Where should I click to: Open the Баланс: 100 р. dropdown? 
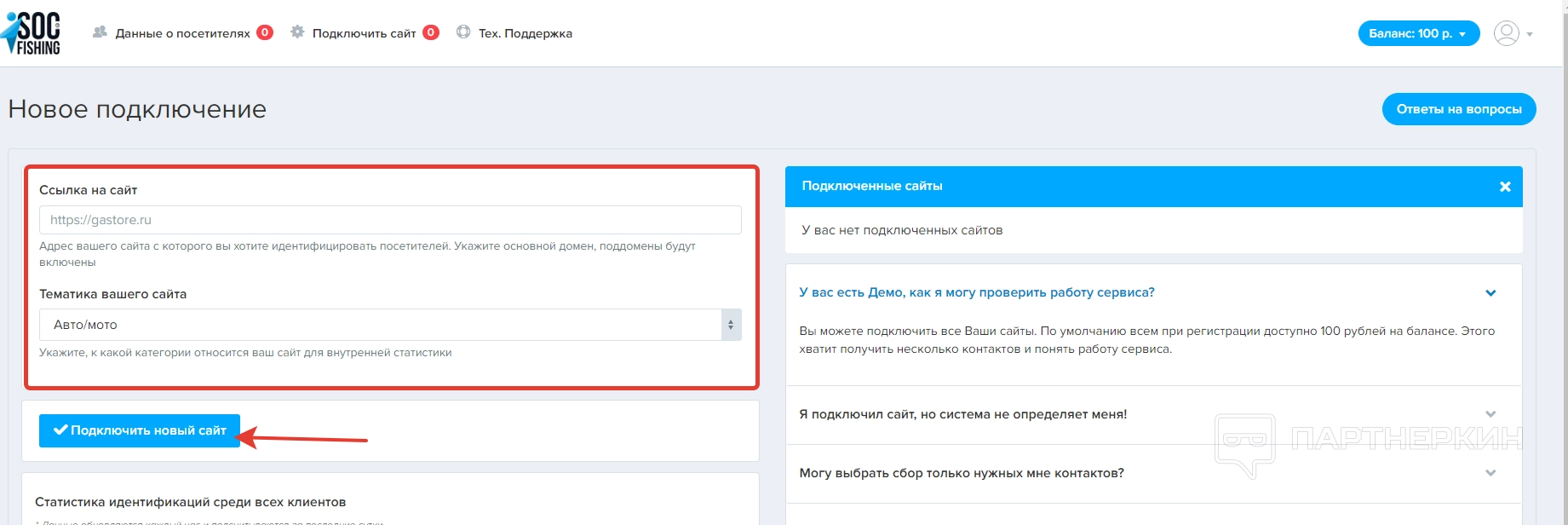point(1418,33)
